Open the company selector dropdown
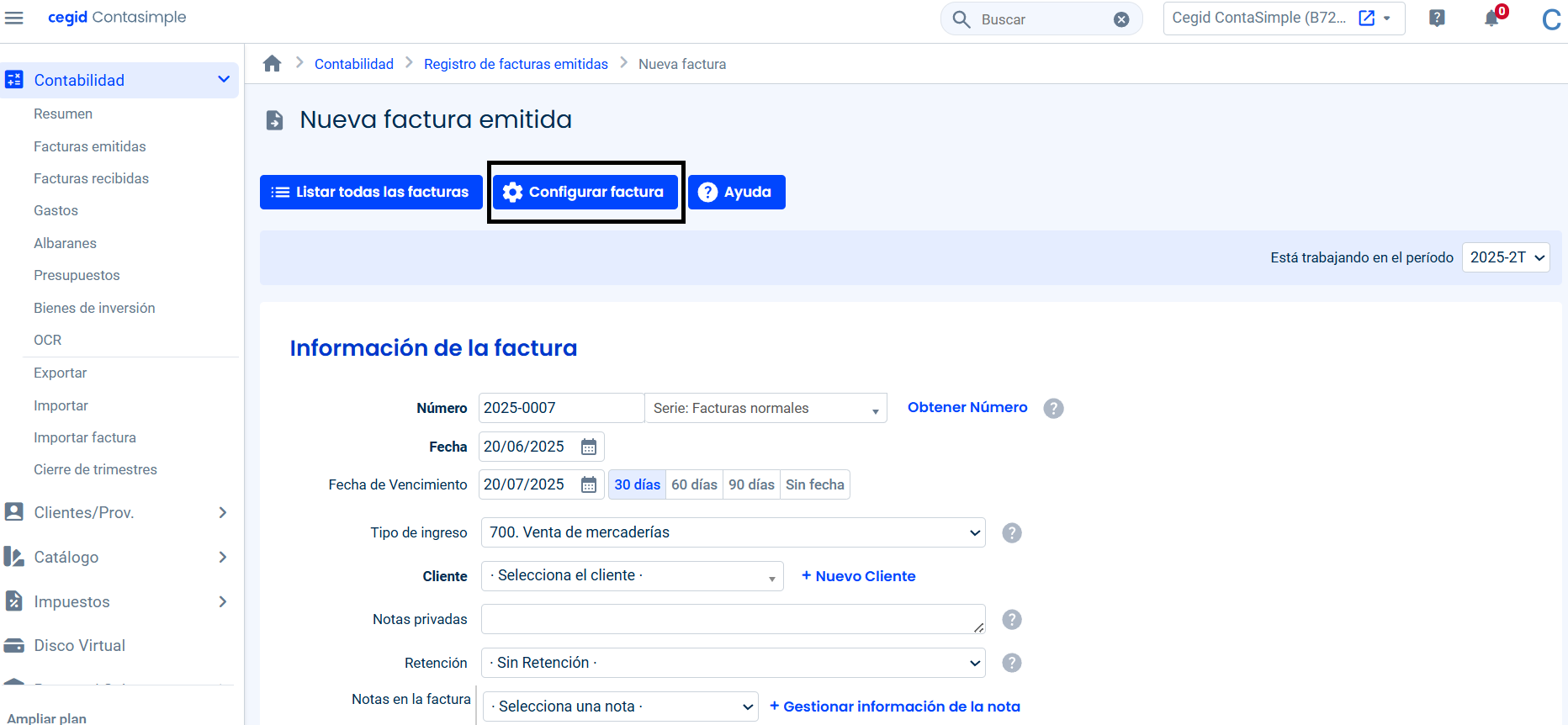This screenshot has height=725, width=1568. [x=1284, y=19]
